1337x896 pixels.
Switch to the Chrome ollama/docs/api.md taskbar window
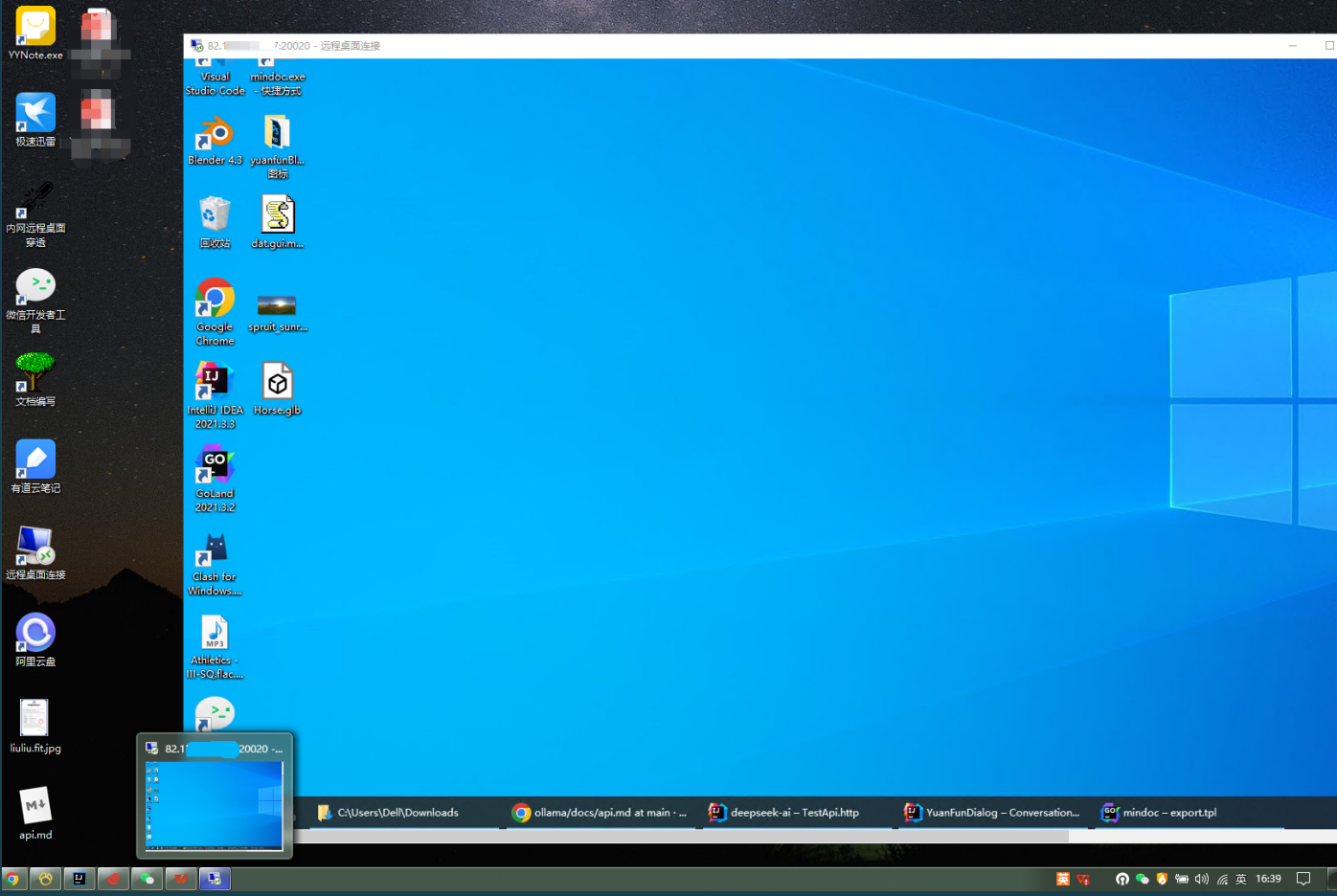[x=600, y=813]
